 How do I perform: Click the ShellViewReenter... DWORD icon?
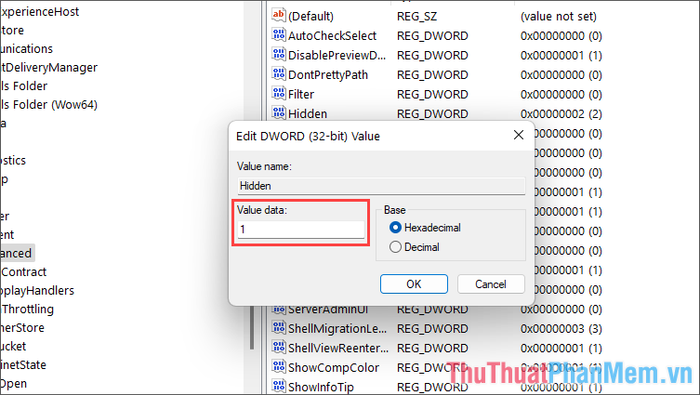(279, 348)
